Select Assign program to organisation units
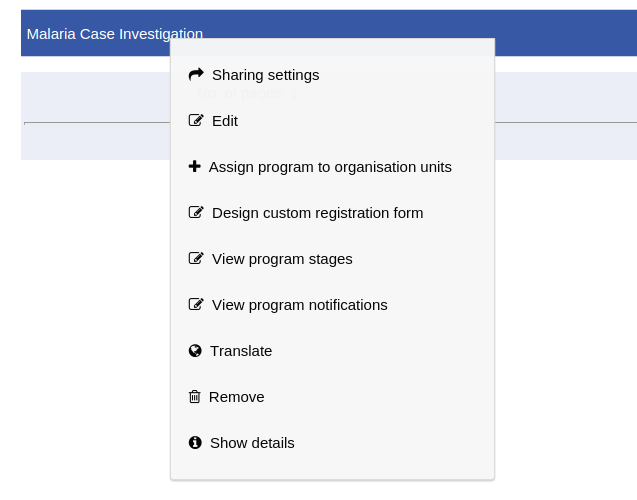 [330, 167]
